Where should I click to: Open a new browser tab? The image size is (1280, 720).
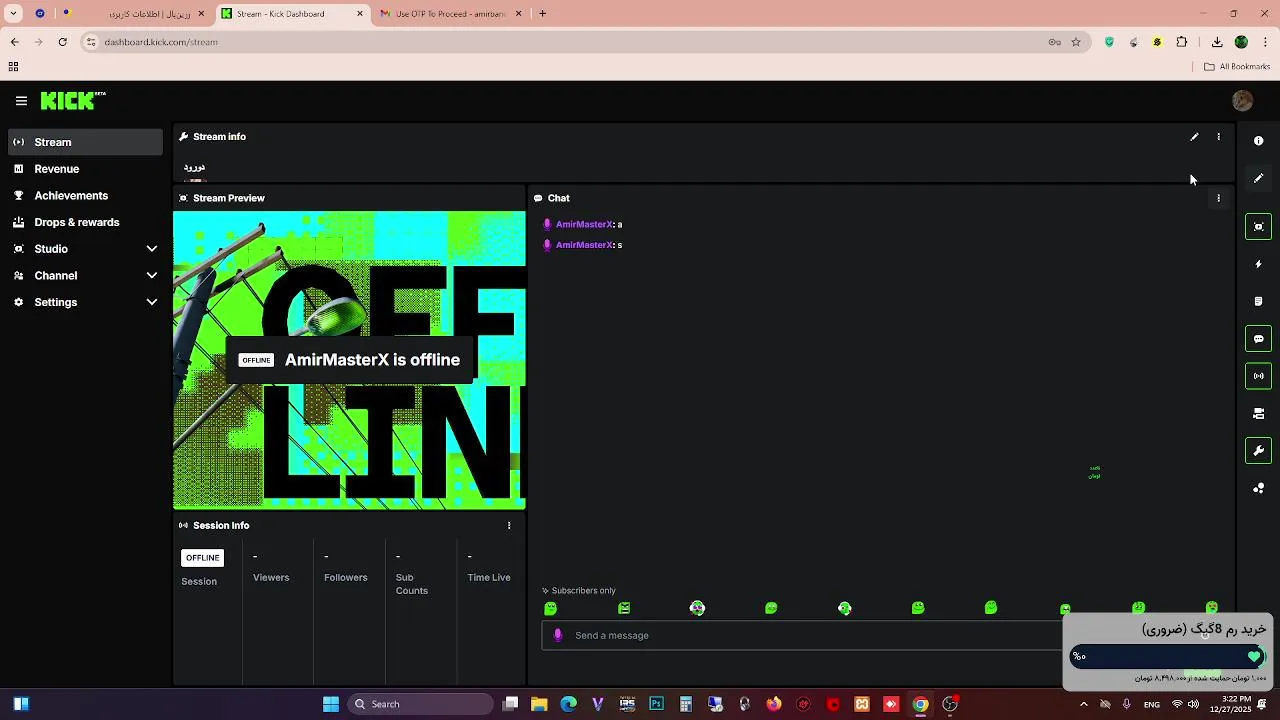[x=542, y=14]
